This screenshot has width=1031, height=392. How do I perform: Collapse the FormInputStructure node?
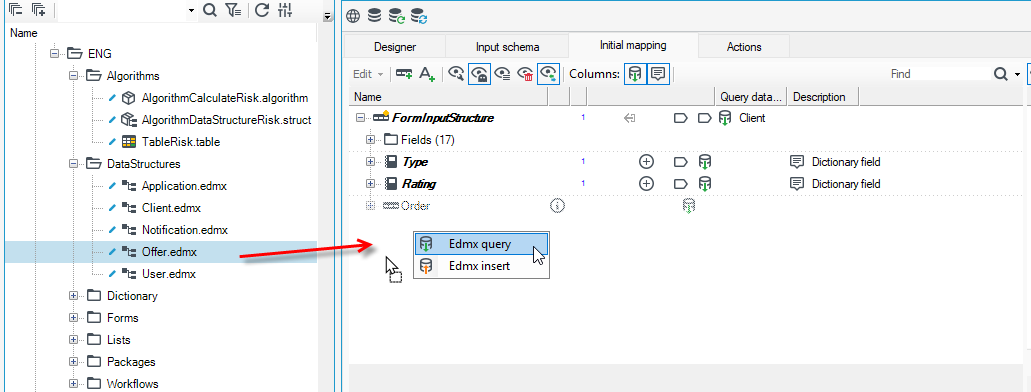point(360,118)
